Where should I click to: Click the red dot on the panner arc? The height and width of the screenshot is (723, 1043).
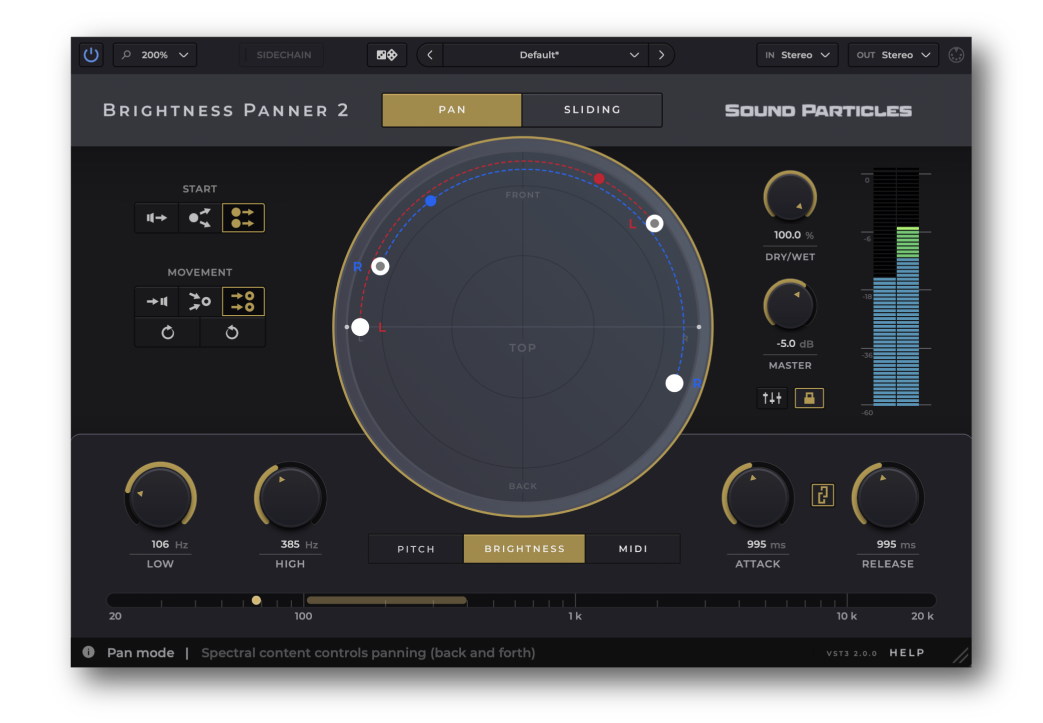(x=599, y=178)
